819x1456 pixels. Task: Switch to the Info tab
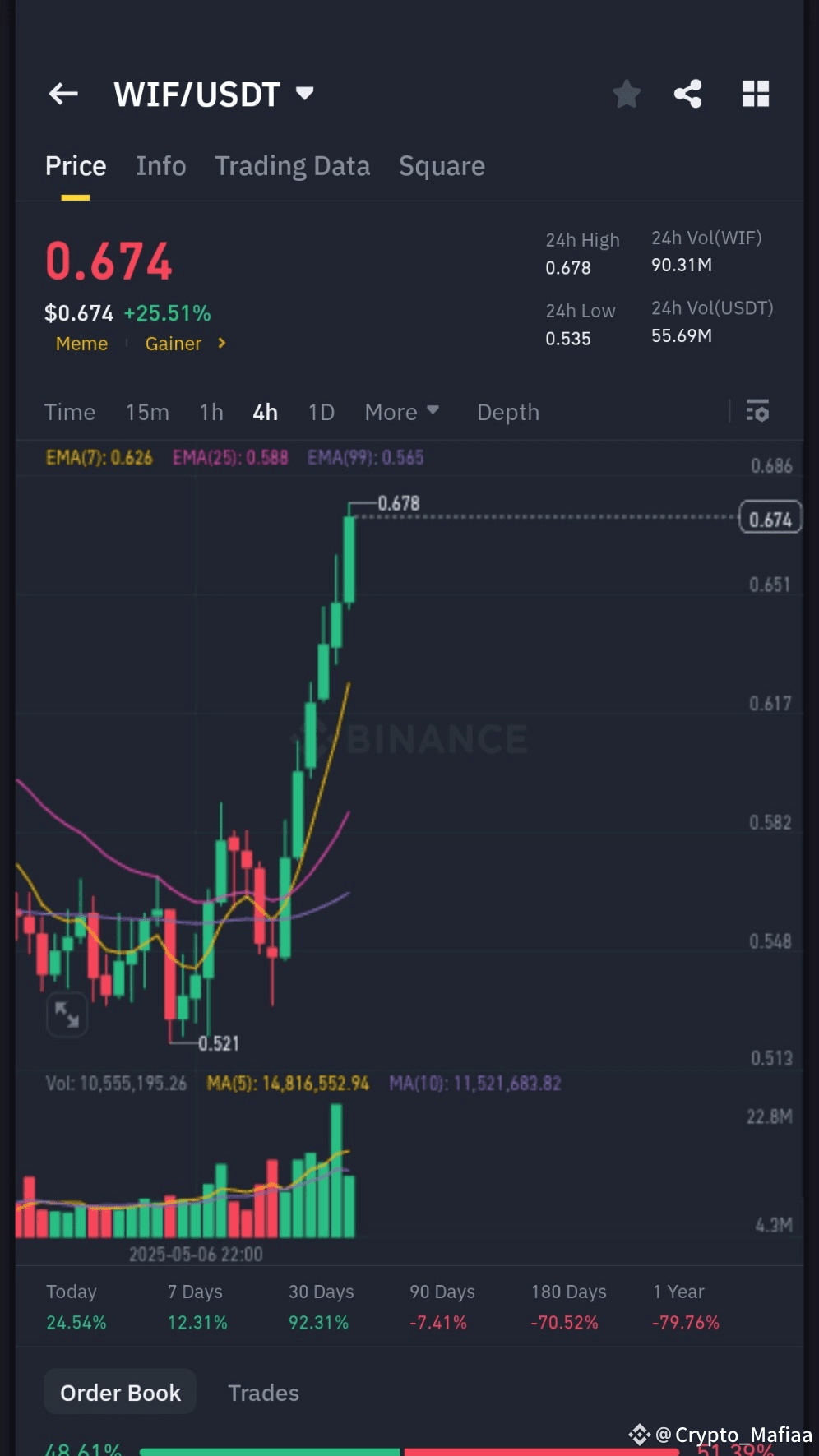point(161,166)
